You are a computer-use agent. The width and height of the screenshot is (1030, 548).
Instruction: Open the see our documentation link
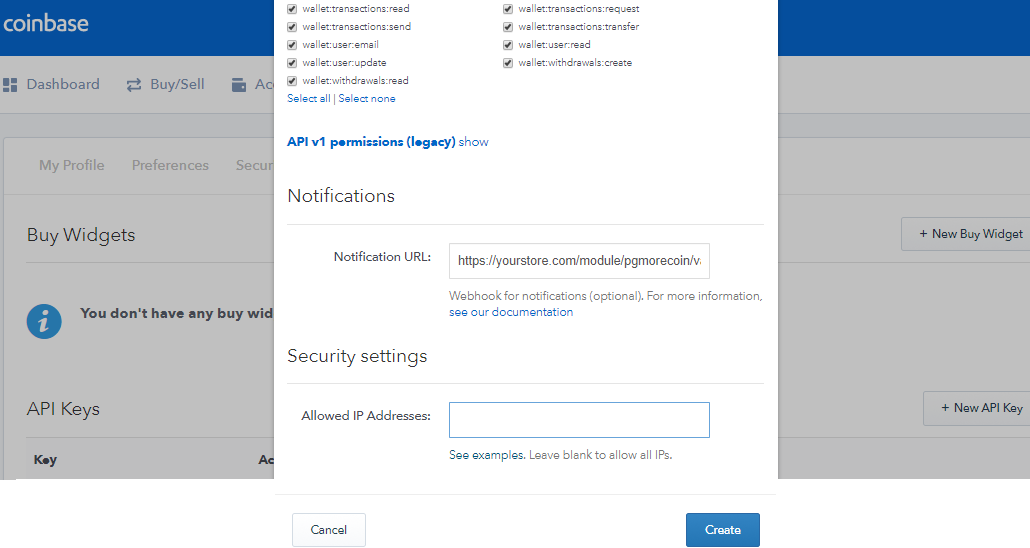(511, 312)
